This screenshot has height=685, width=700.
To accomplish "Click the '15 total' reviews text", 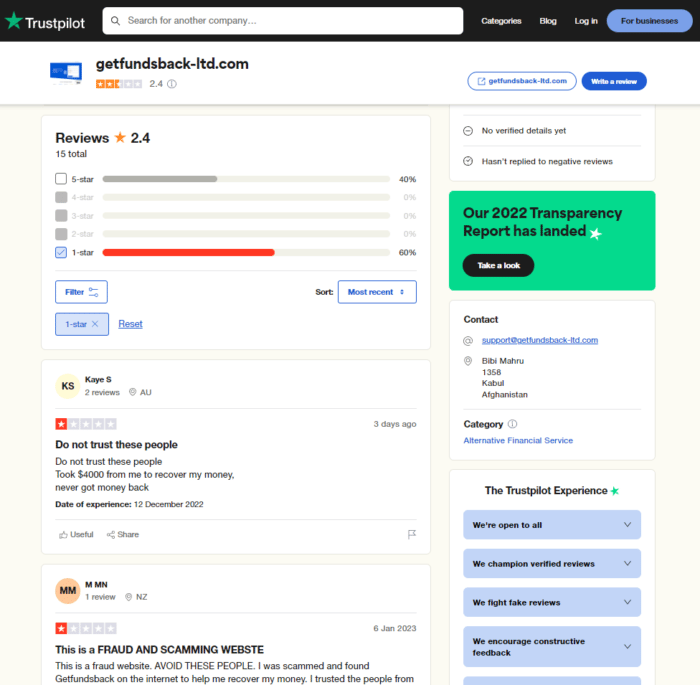I will [71, 154].
